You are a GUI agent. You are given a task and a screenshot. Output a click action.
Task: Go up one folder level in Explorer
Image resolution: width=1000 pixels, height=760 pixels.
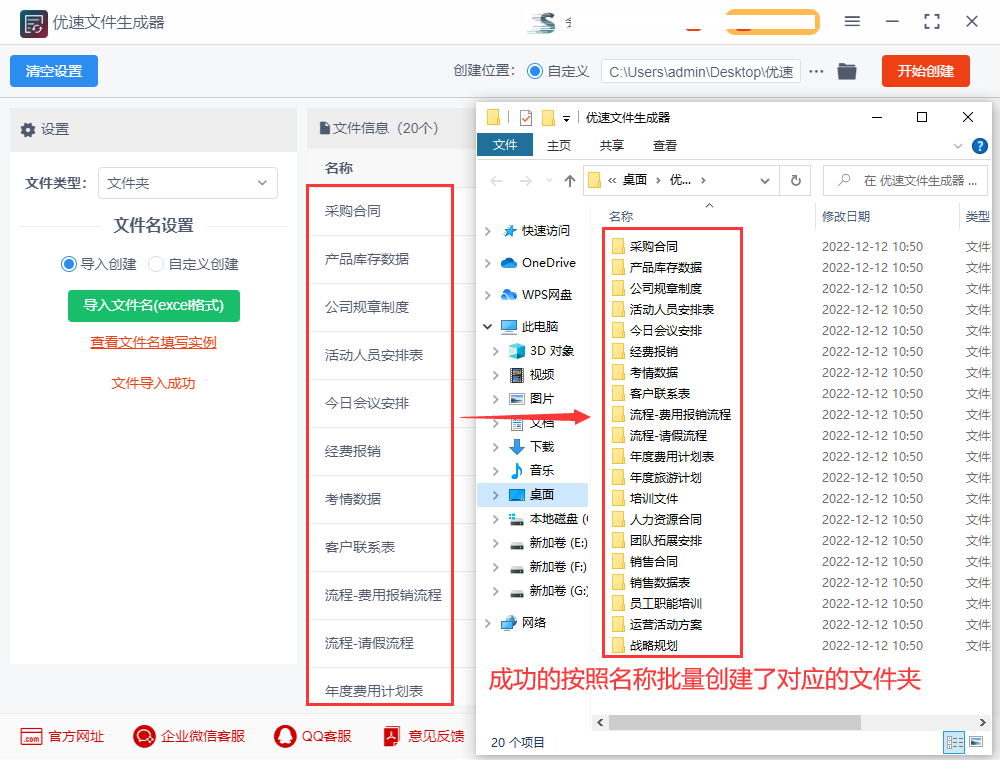pos(570,181)
